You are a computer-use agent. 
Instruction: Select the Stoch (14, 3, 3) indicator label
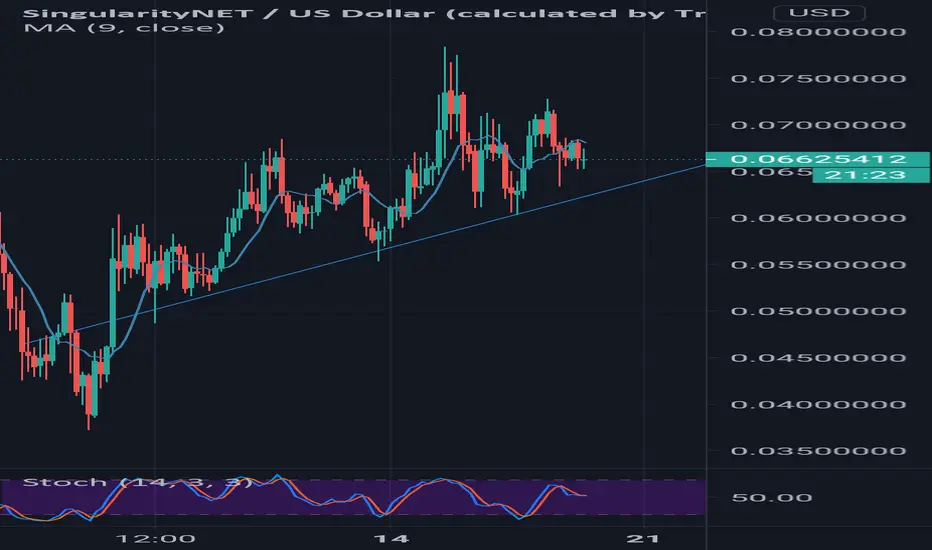(x=138, y=482)
